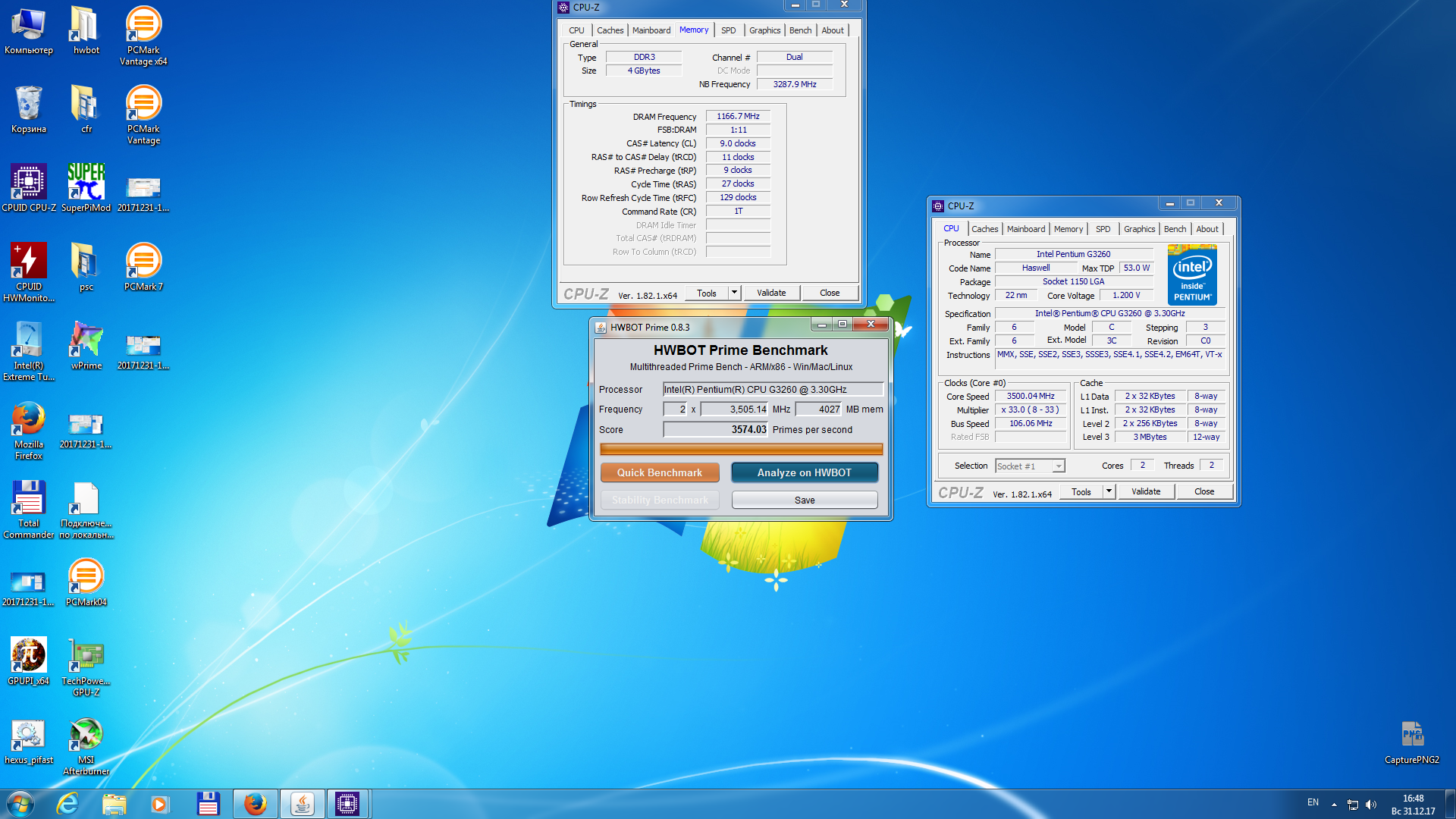Launch PCMark04 shortcut
Viewport: 1456px width, 819px height.
(x=86, y=583)
